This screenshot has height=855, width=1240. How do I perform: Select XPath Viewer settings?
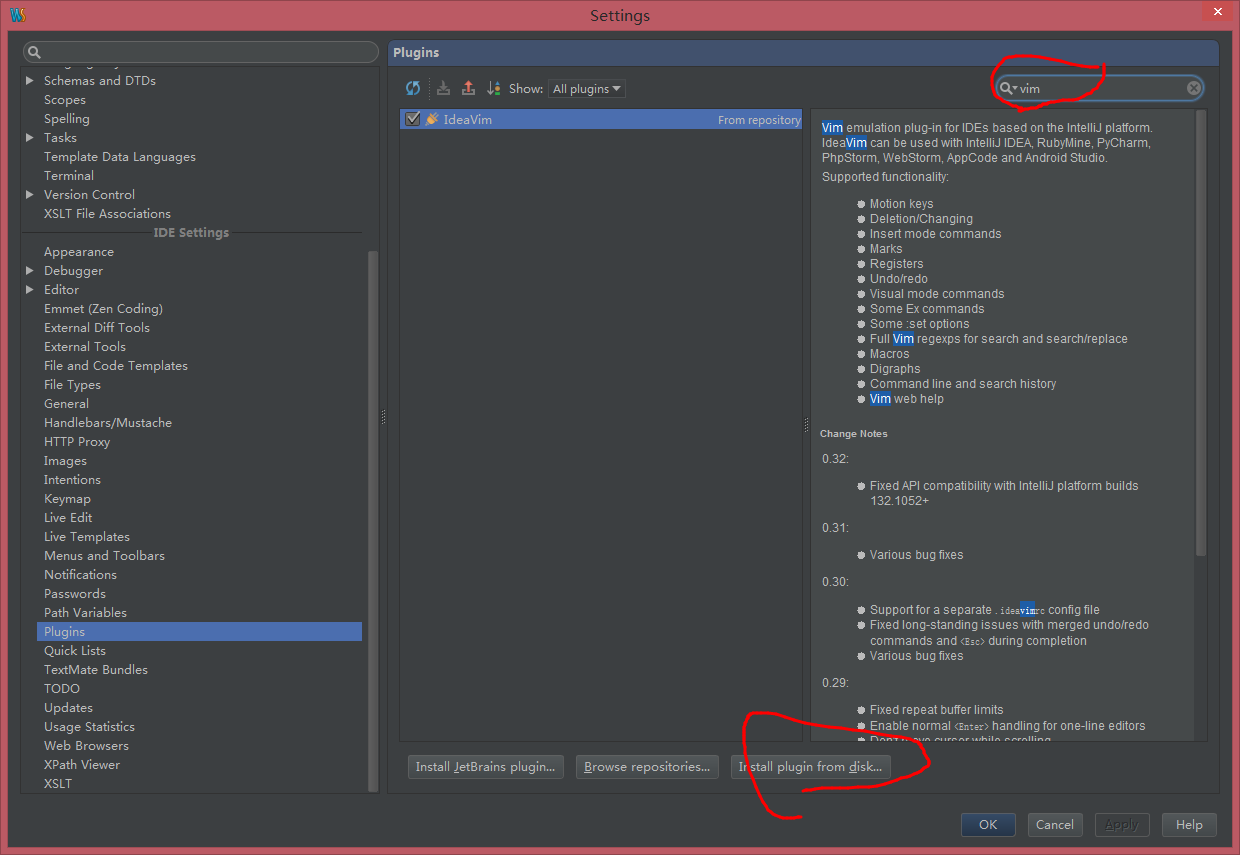(x=82, y=765)
